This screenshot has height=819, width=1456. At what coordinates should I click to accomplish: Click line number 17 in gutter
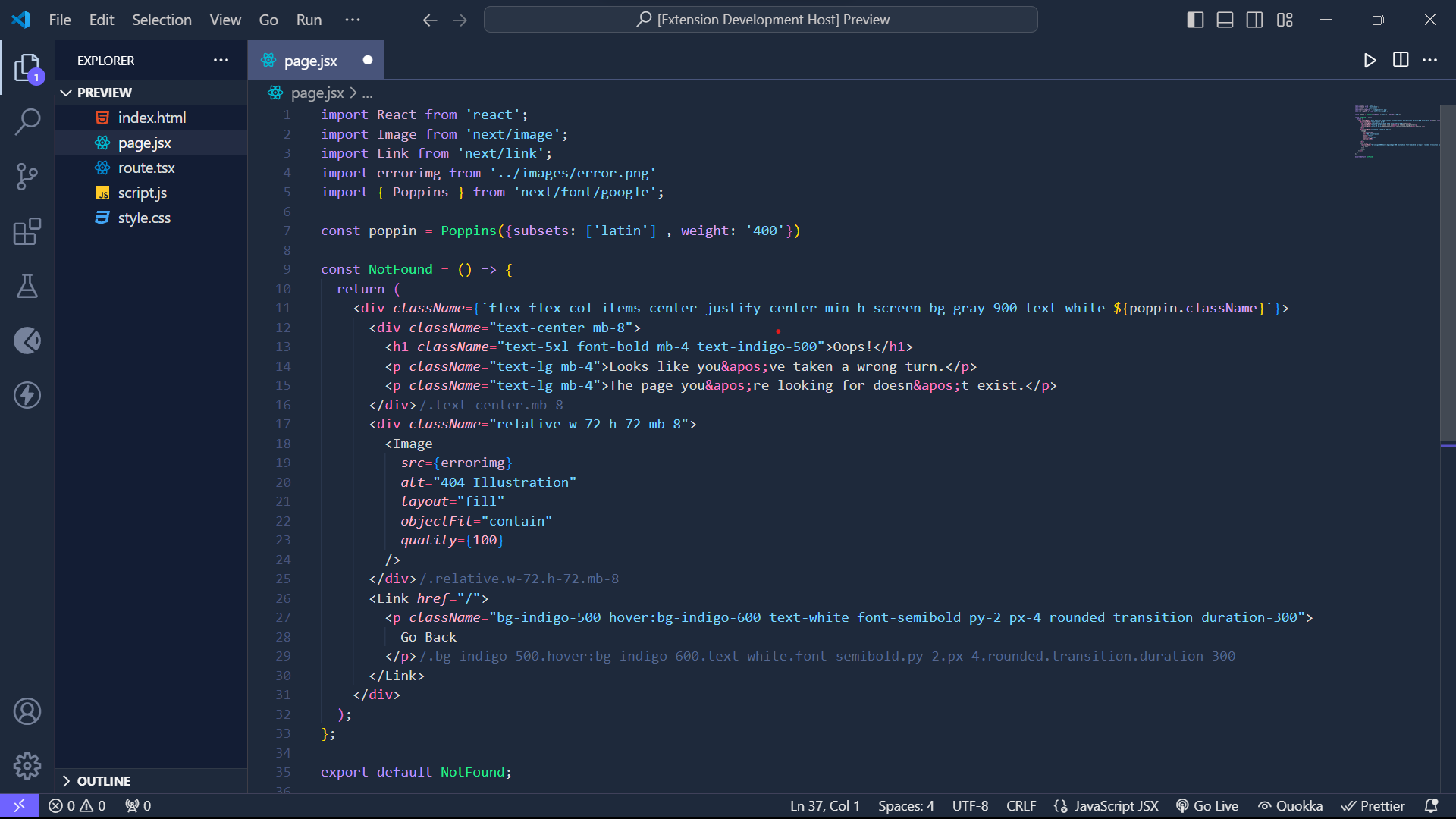click(283, 424)
